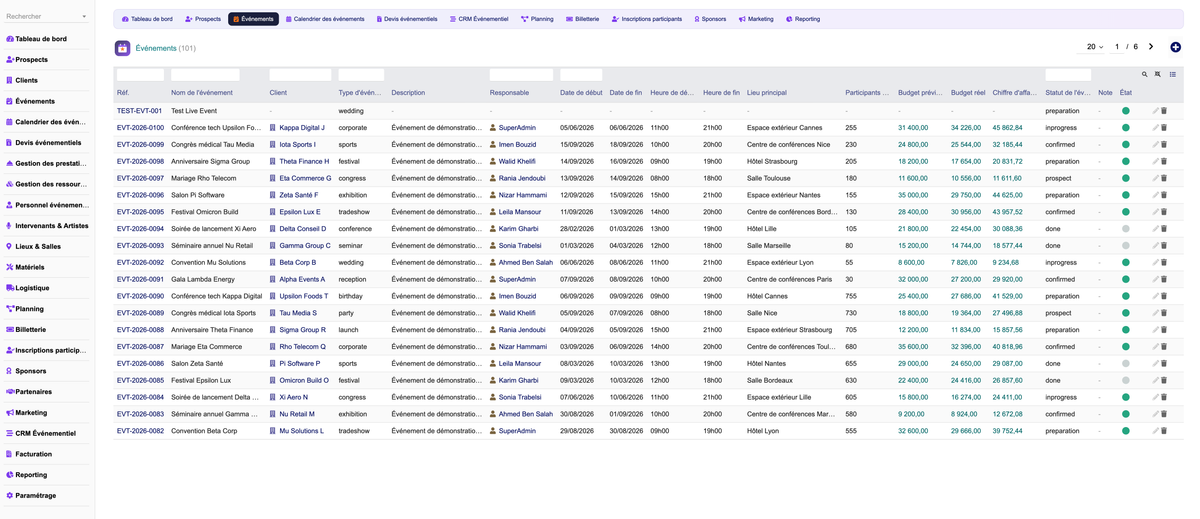Switch to Billetterie top tab
The width and height of the screenshot is (1200, 519).
[583, 19]
